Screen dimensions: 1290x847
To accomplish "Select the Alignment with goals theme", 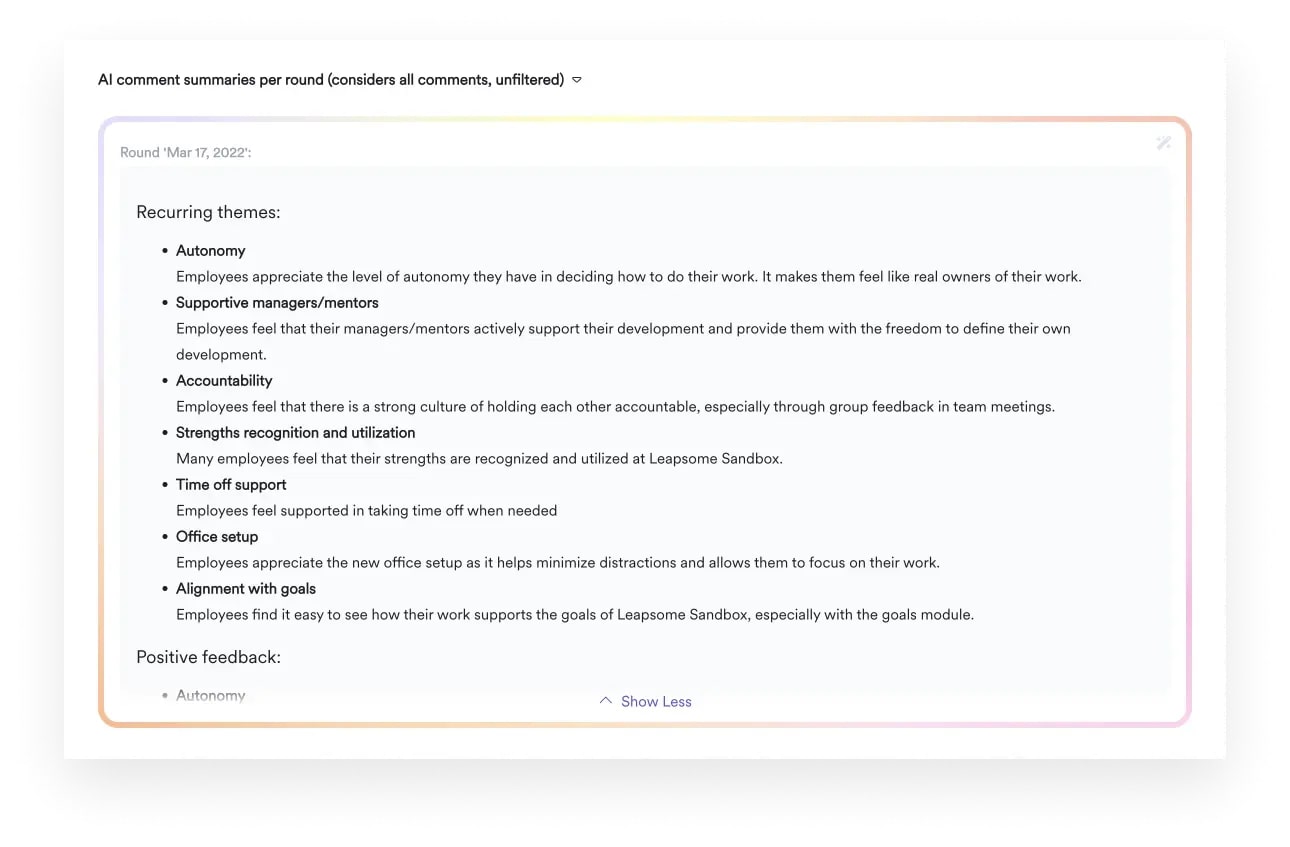I will (x=245, y=588).
